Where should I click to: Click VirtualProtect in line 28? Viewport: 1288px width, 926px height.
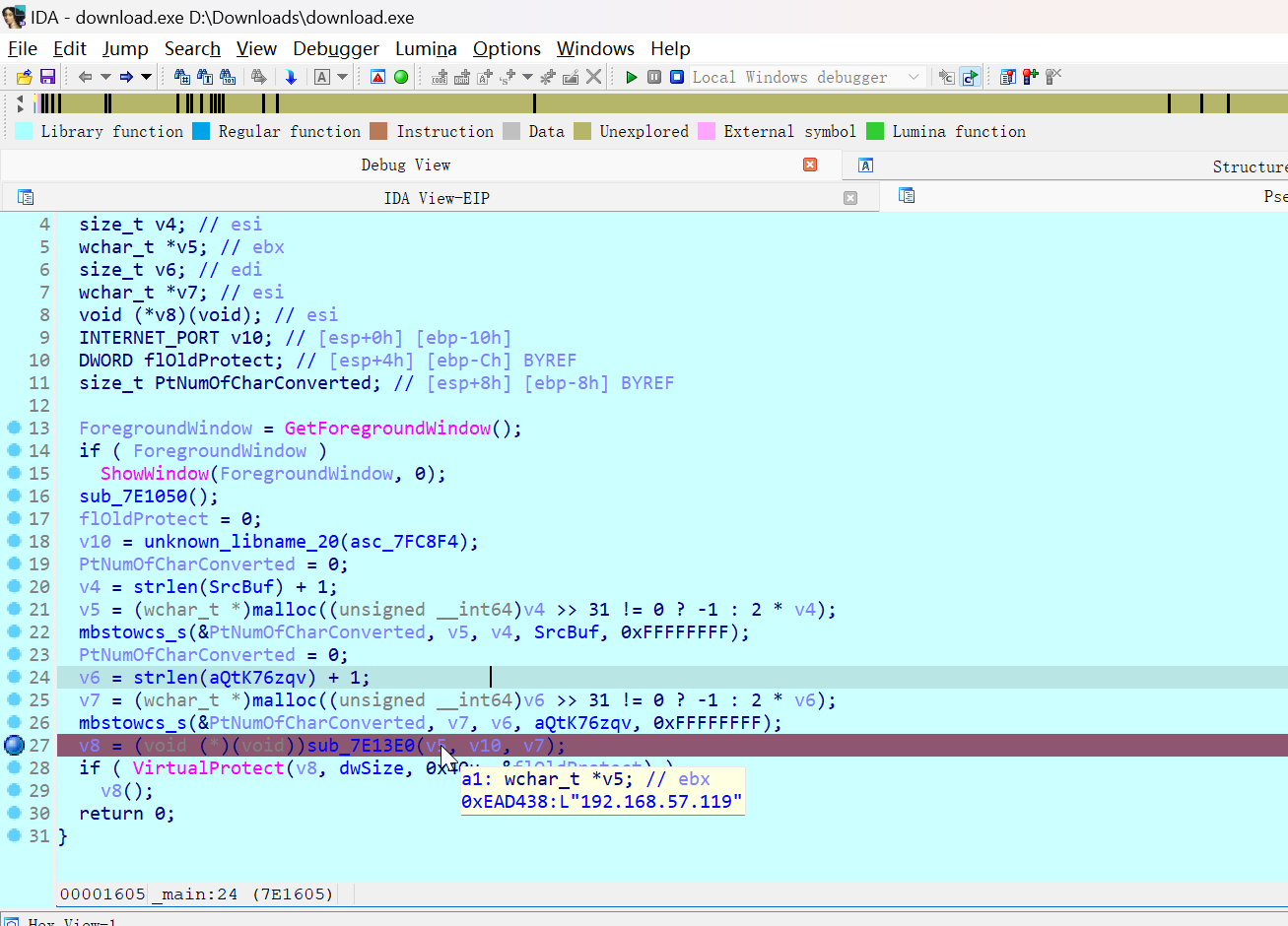[209, 767]
